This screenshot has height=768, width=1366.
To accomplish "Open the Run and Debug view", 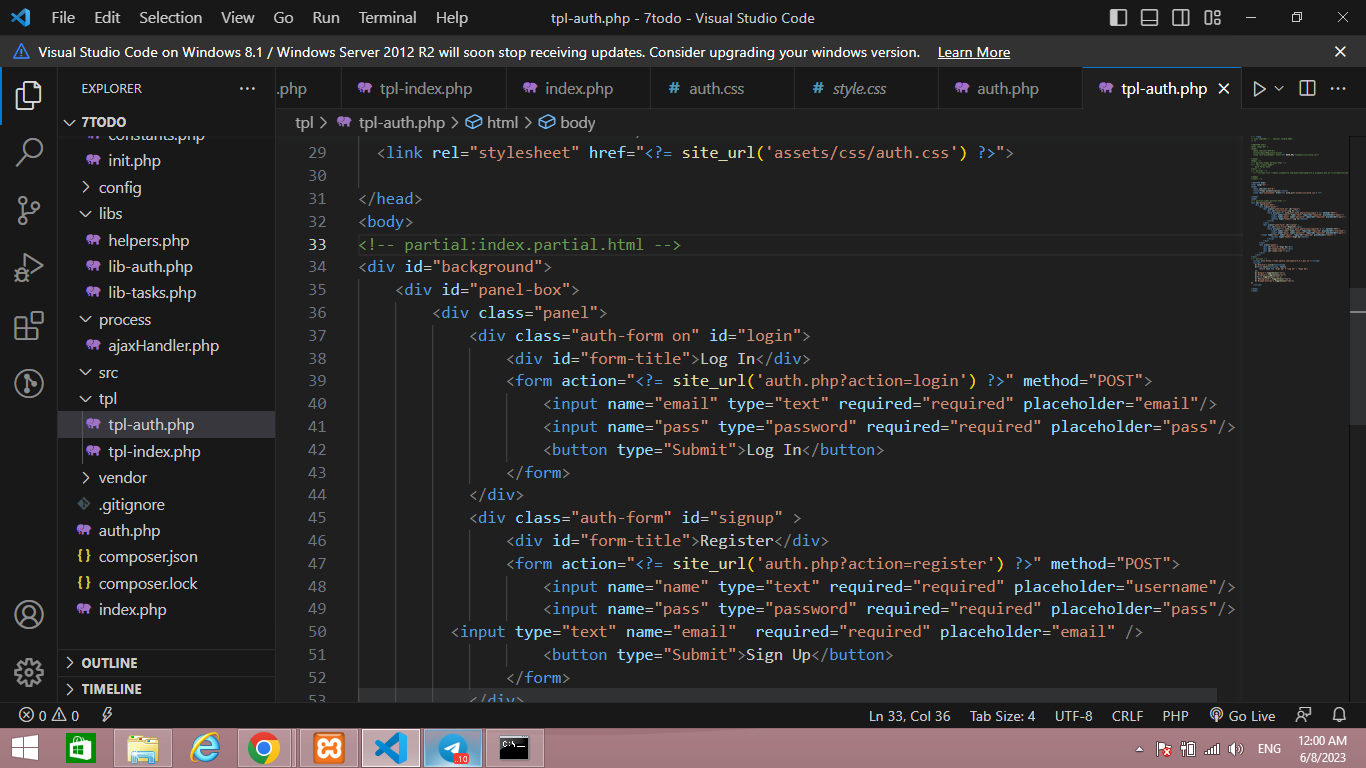I will [x=28, y=268].
